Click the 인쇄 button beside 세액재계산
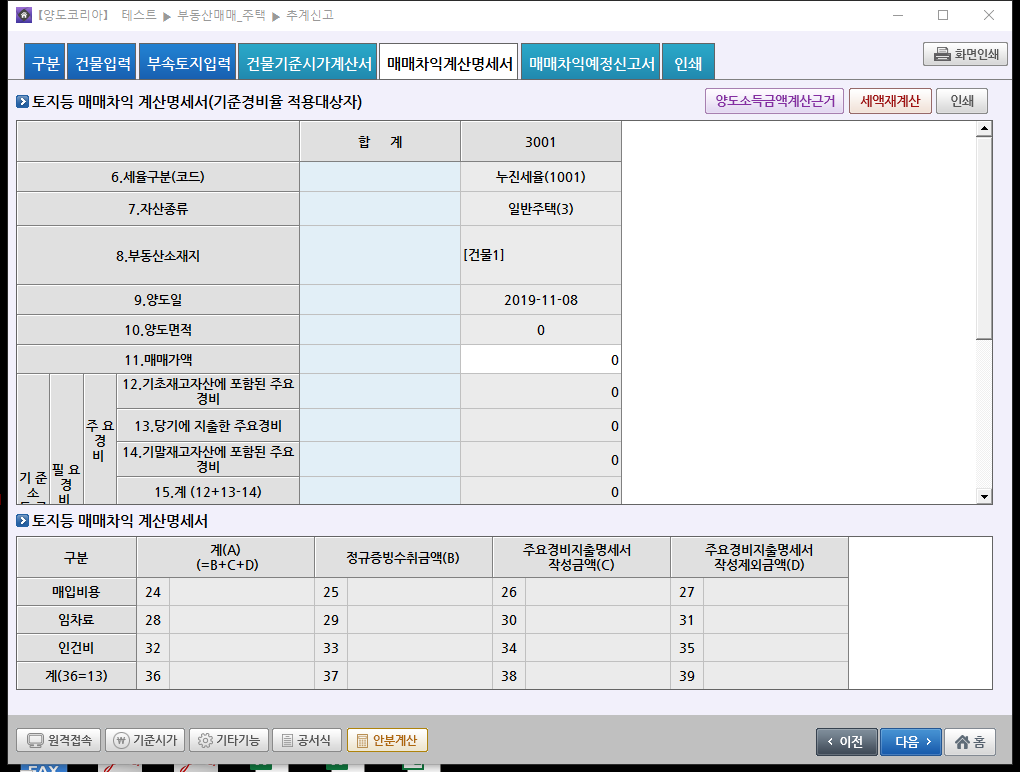Viewport: 1020px width, 772px height. 961,101
